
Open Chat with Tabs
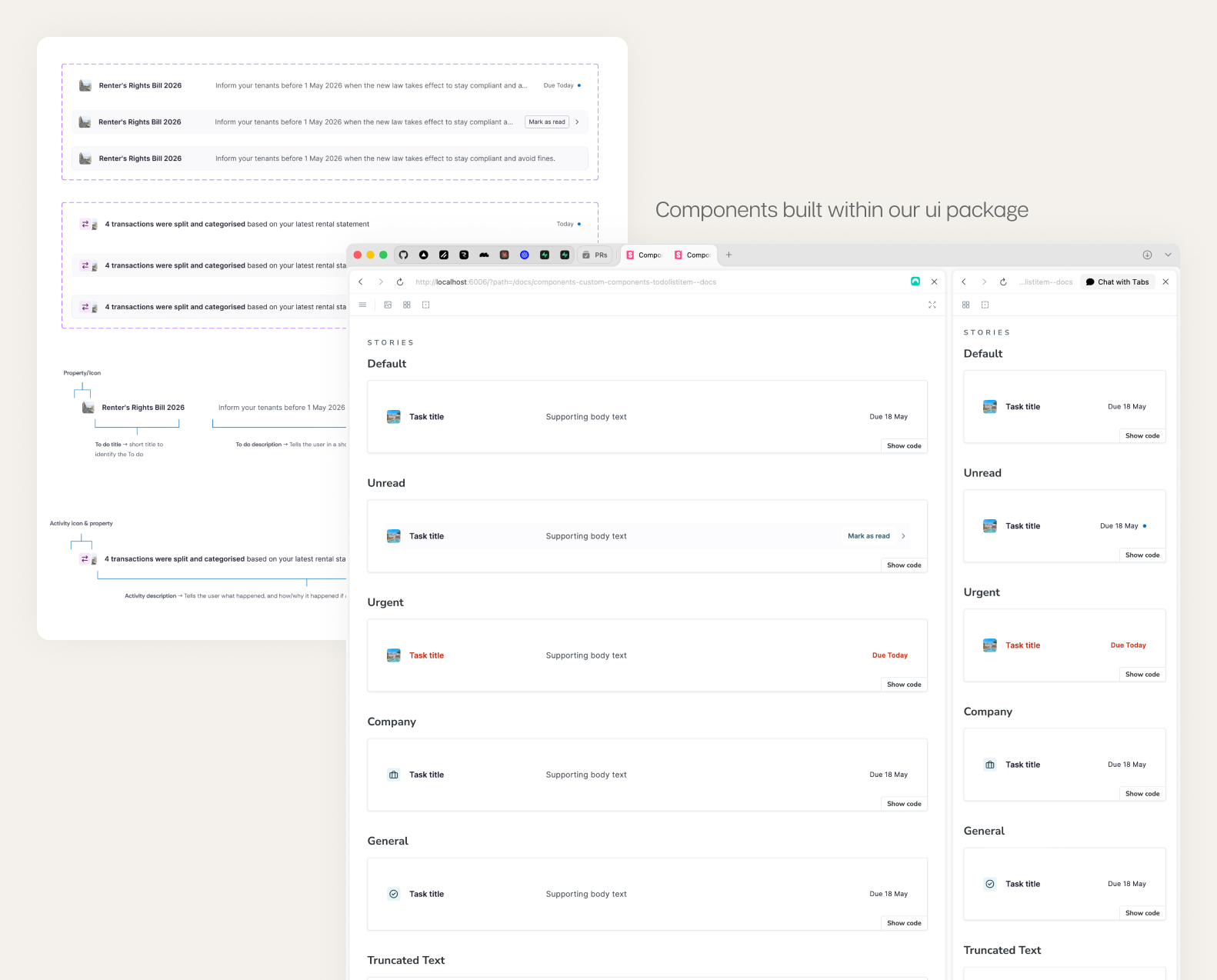pyautogui.click(x=1117, y=282)
